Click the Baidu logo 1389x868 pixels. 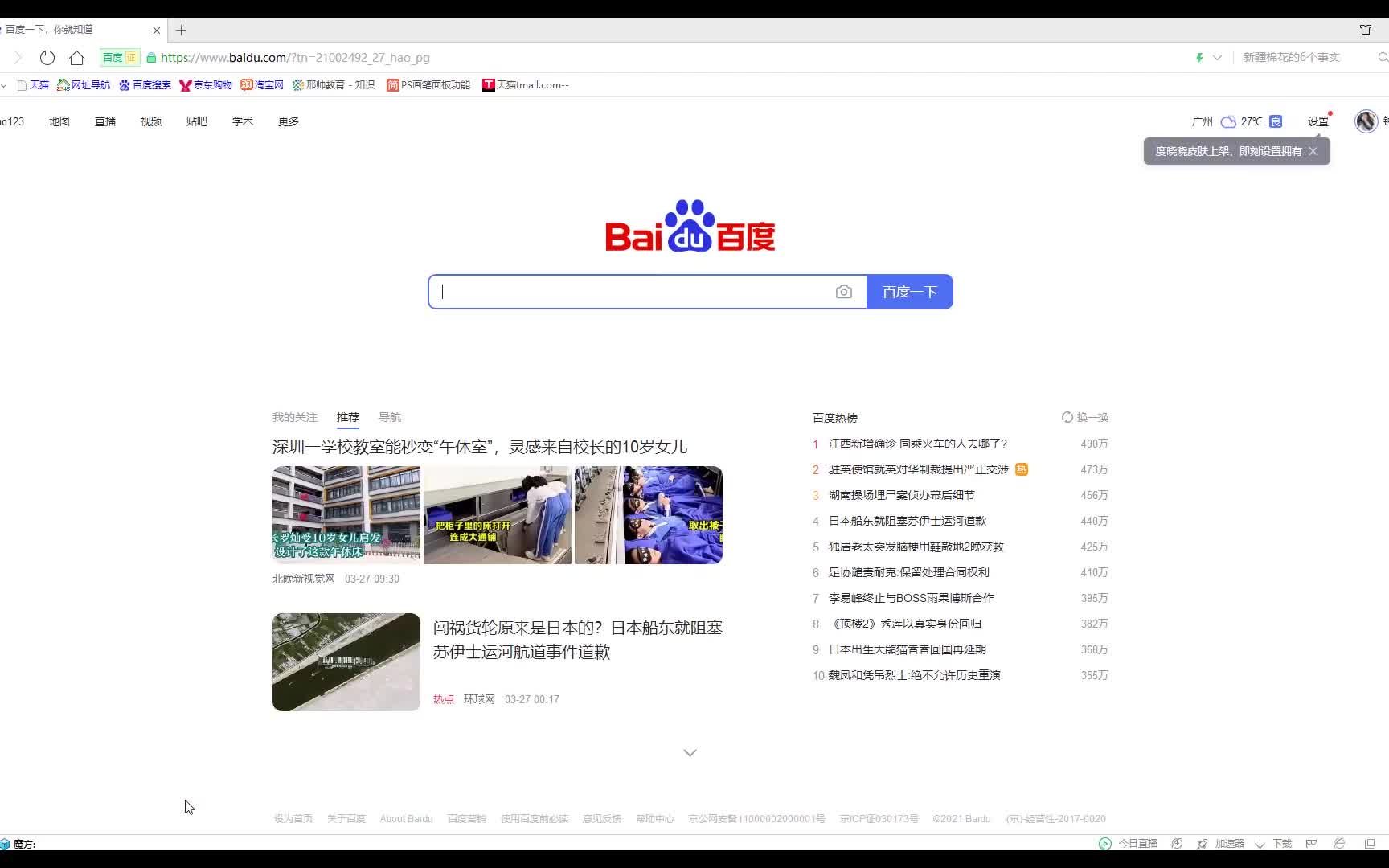pos(690,226)
